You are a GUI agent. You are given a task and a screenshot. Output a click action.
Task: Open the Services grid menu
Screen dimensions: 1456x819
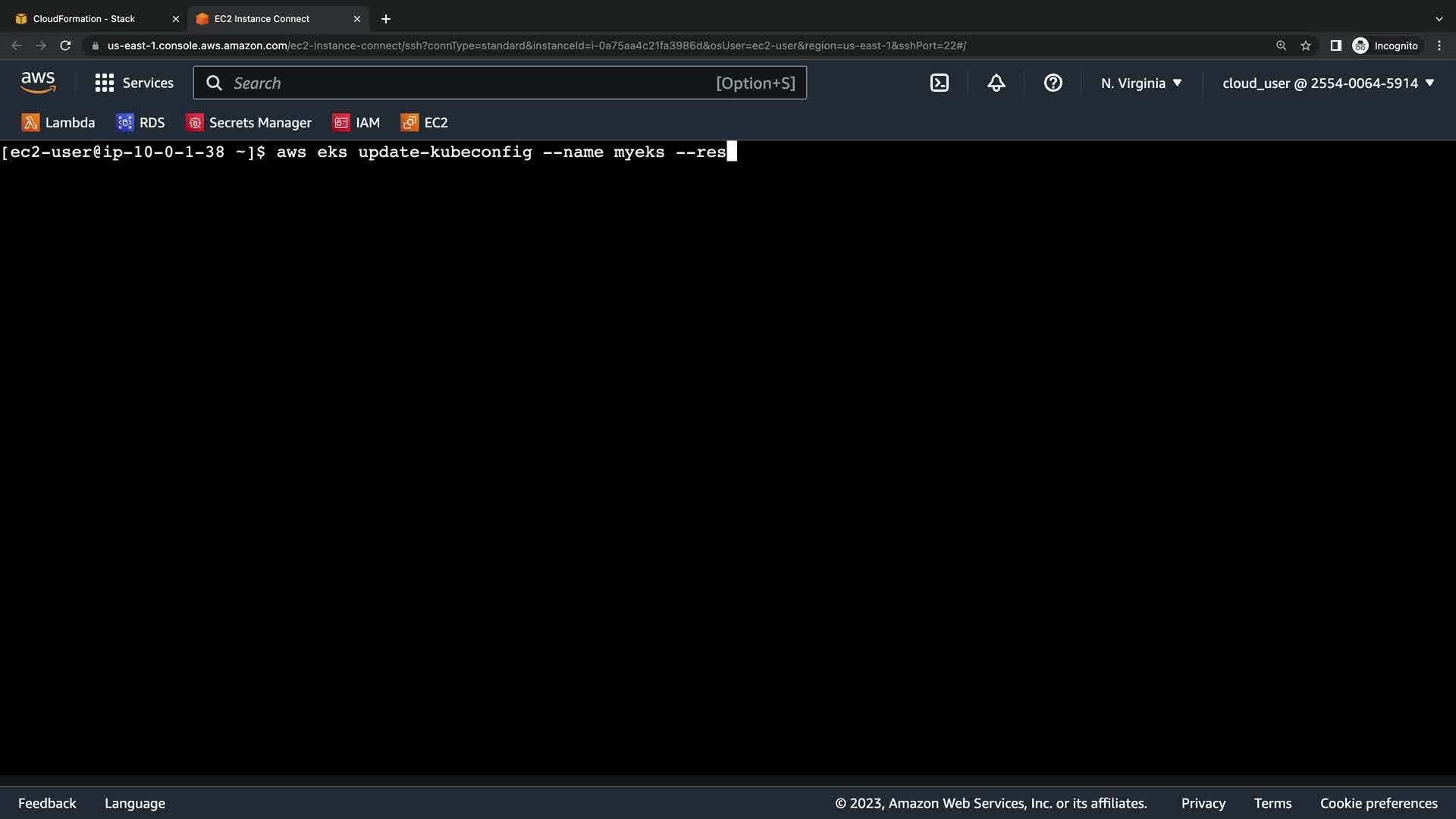point(134,83)
